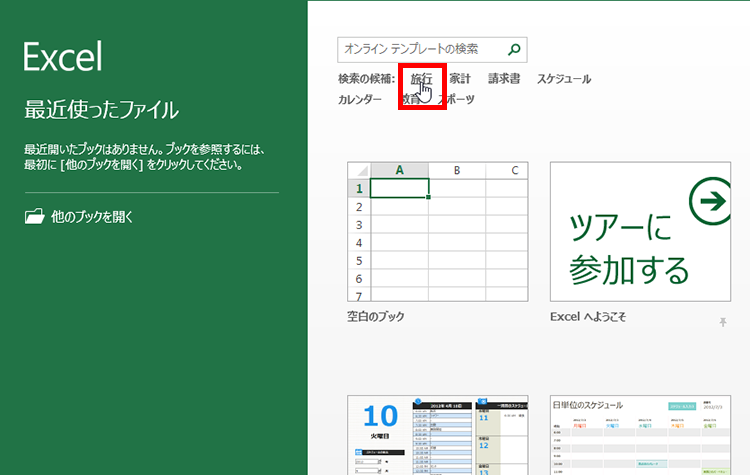Click the online template search field
The image size is (750, 475).
(432, 50)
